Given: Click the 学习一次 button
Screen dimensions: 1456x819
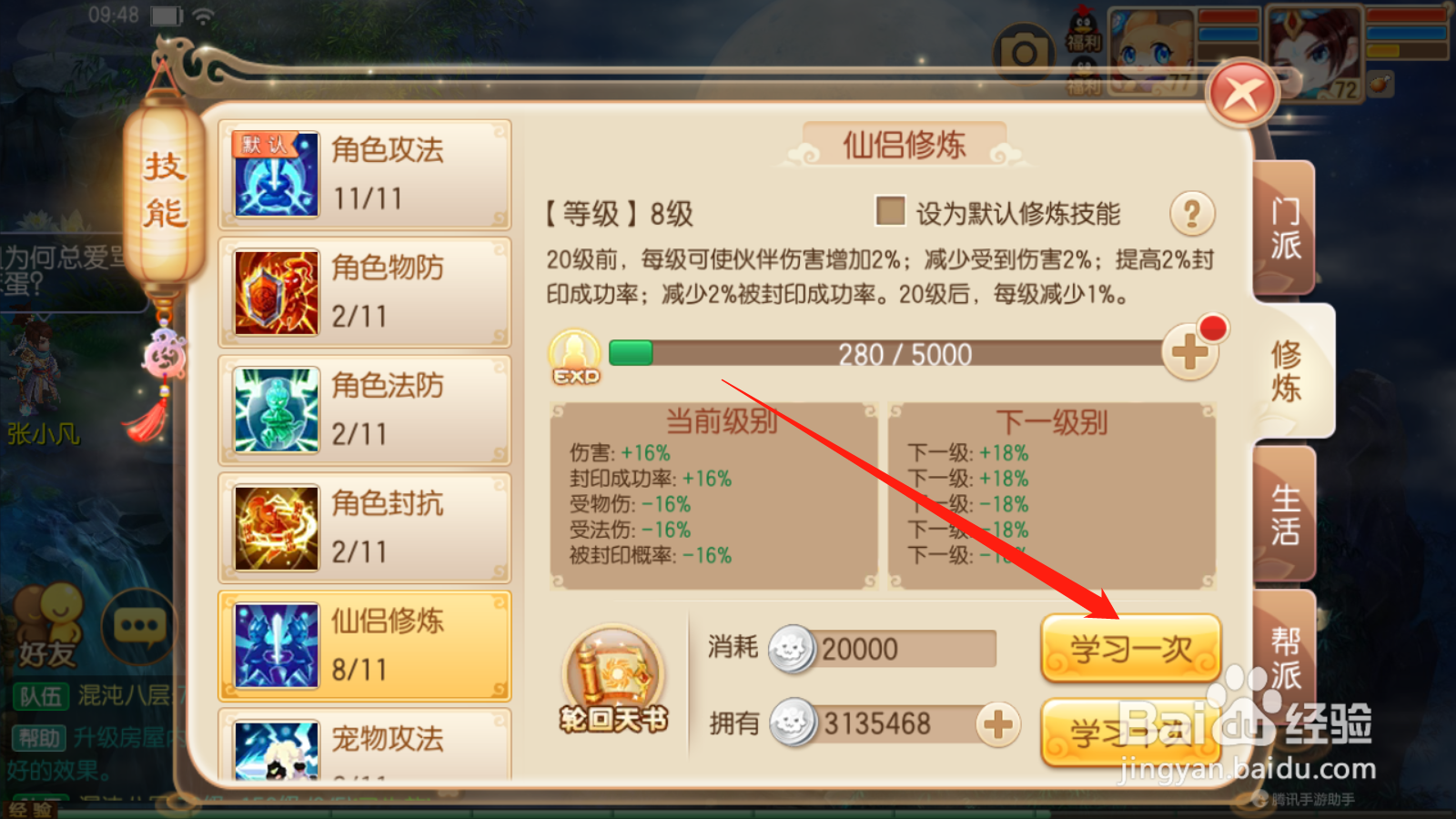Looking at the screenshot, I should point(1131,649).
